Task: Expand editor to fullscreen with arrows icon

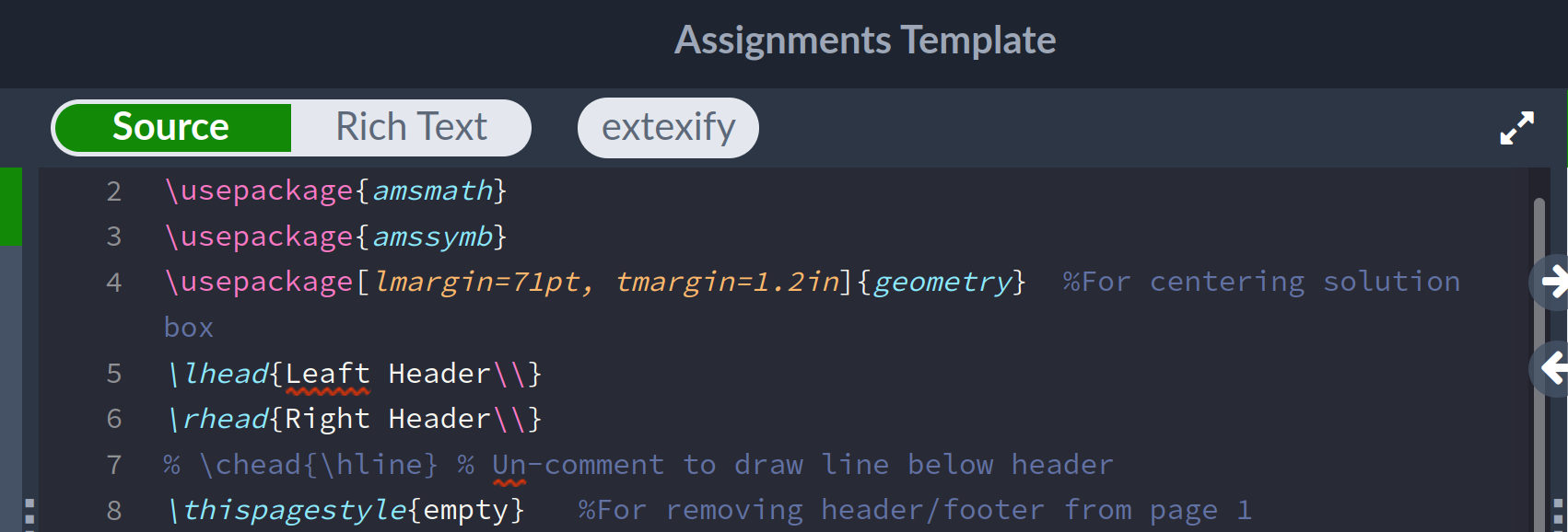Action: click(x=1516, y=128)
